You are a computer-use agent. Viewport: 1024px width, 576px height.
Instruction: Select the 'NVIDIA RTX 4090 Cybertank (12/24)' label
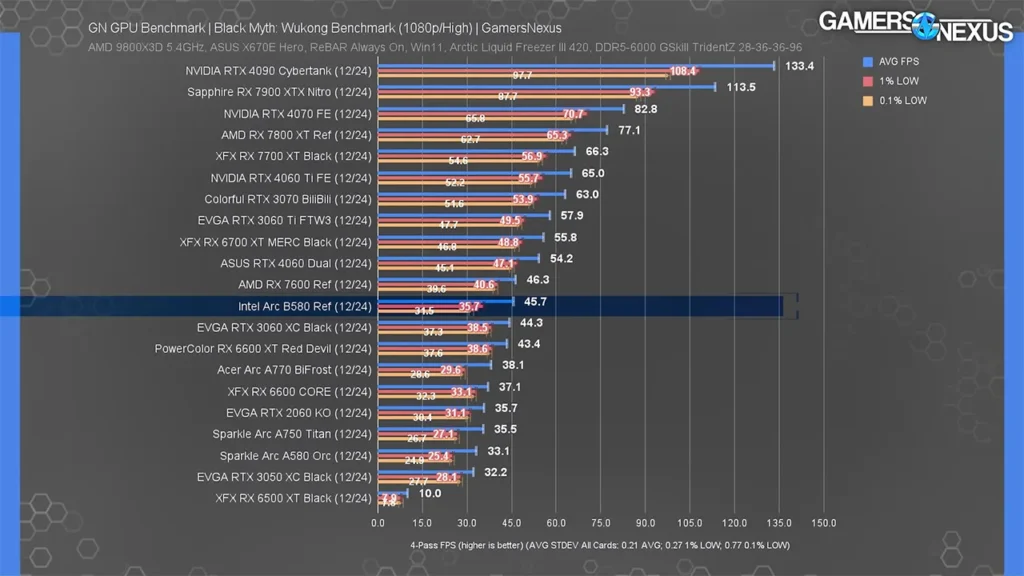(278, 71)
